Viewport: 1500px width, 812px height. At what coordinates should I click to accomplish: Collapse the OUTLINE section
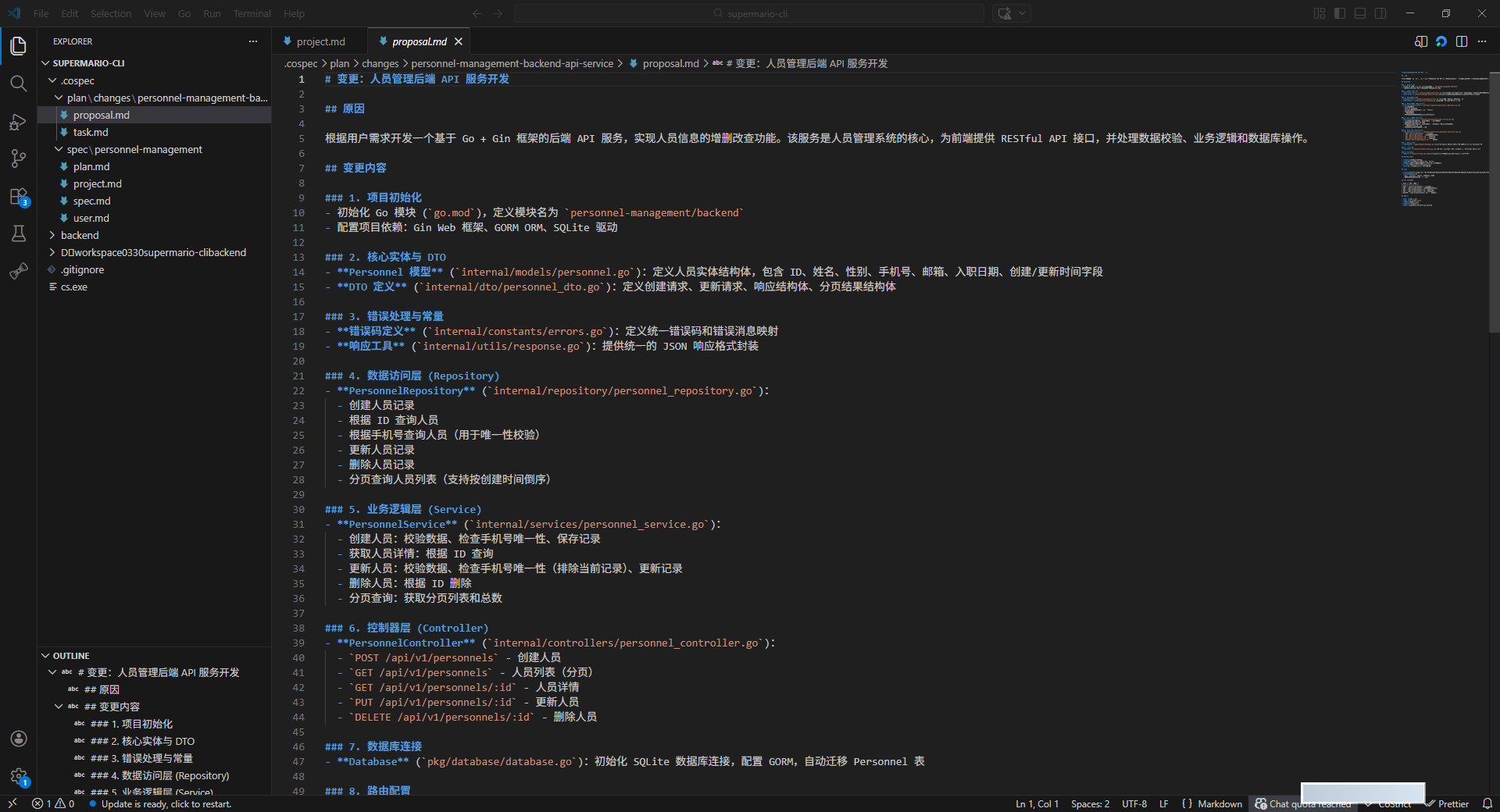click(70, 656)
